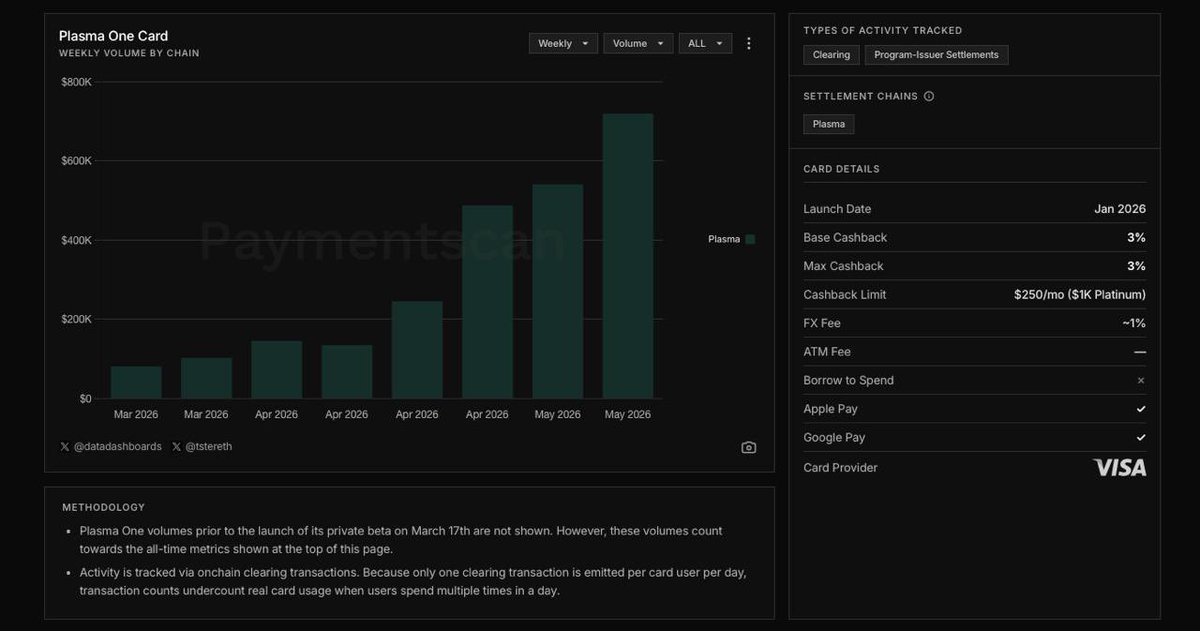
Task: Click the $600K axis label
Action: (x=76, y=161)
